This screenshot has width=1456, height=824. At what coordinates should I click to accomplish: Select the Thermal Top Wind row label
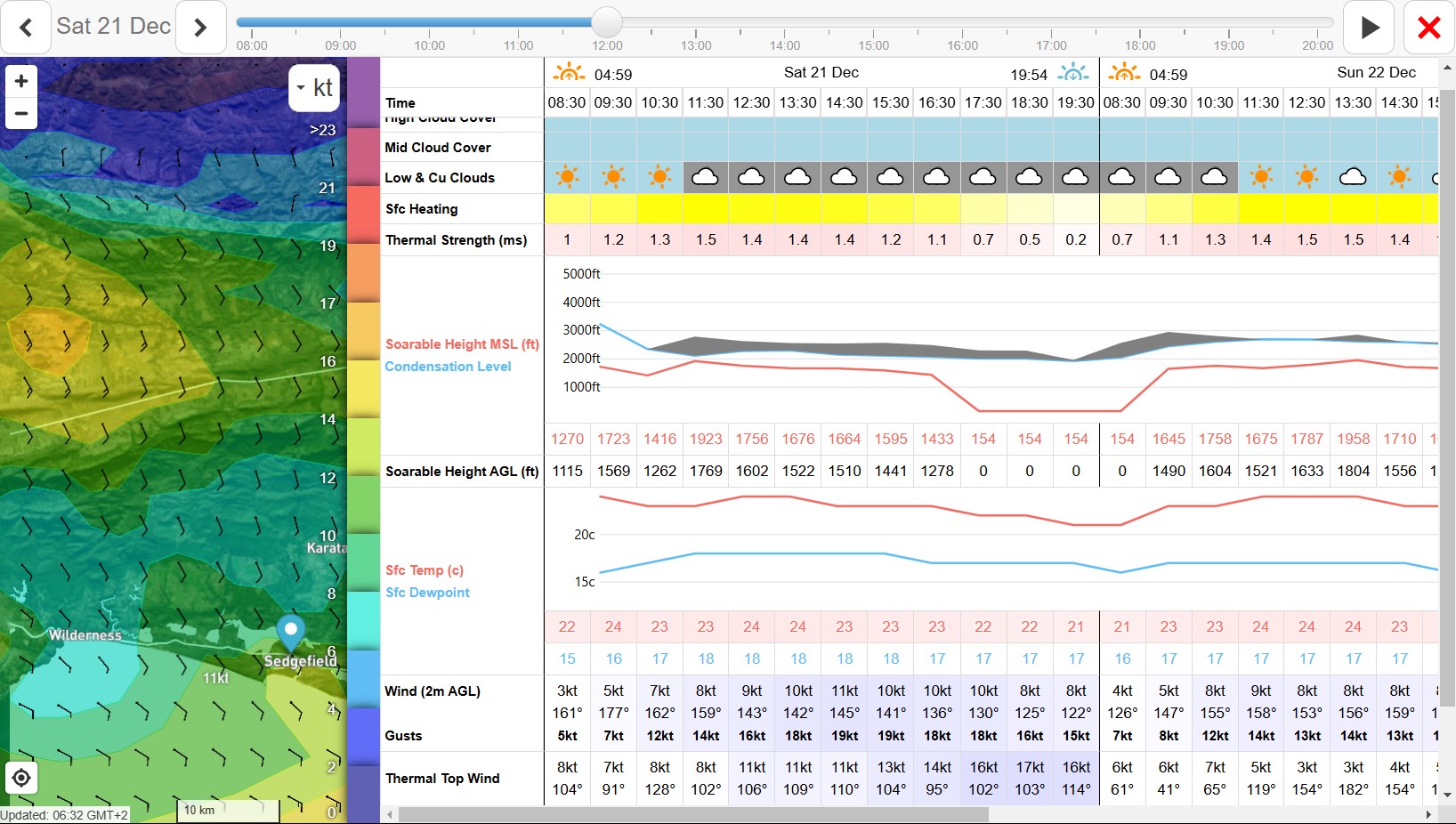point(442,779)
